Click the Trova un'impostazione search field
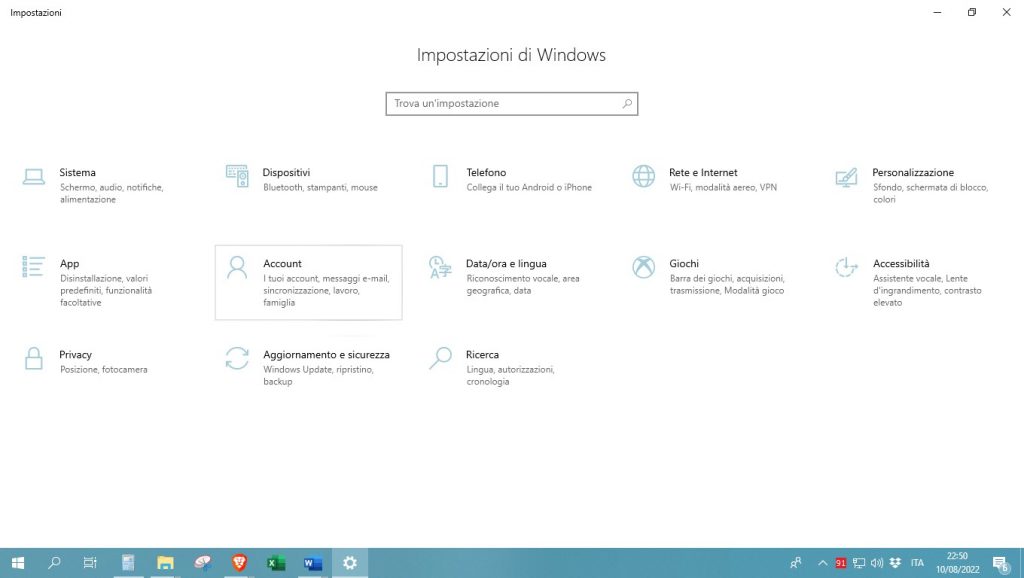Viewport: 1024px width, 578px height. [x=512, y=103]
